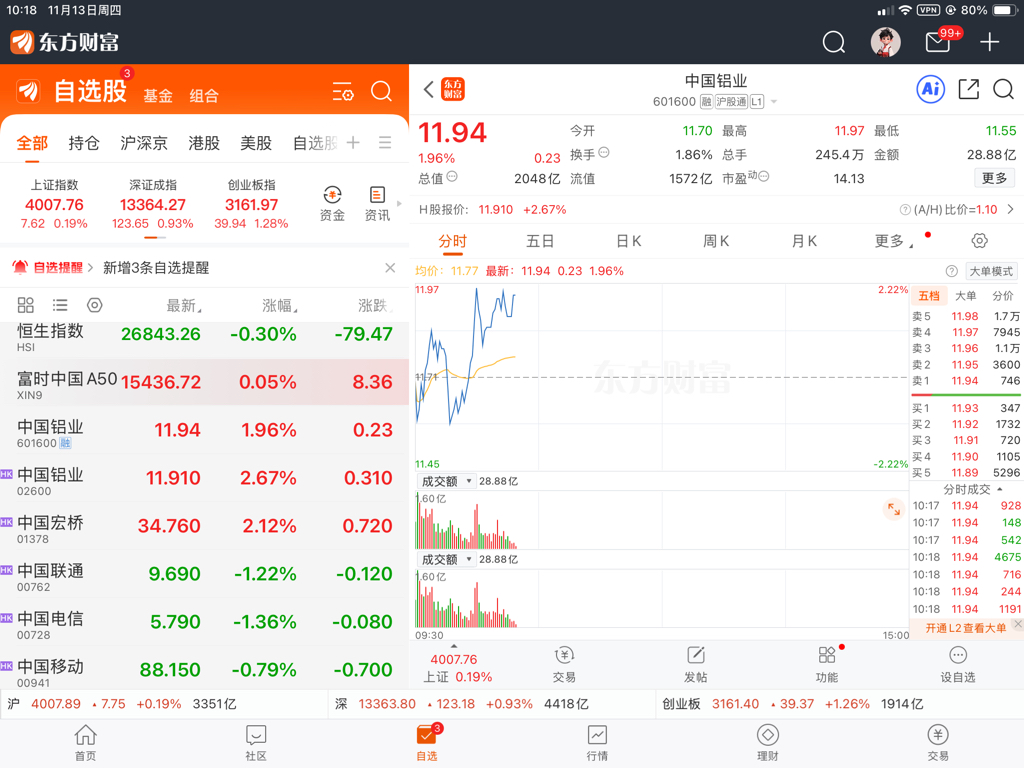Toggle the watchlist eye display icon
Image resolution: width=1024 pixels, height=768 pixels.
click(x=95, y=305)
